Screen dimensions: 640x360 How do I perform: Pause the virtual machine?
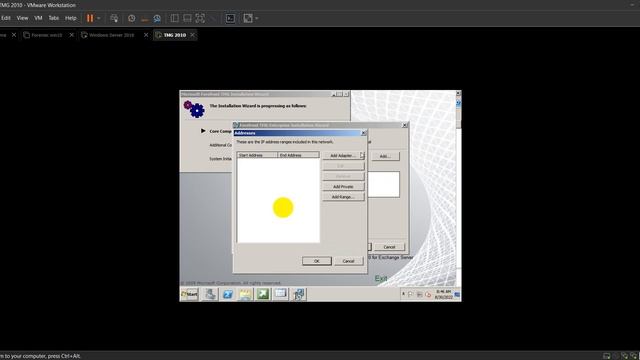(90, 18)
